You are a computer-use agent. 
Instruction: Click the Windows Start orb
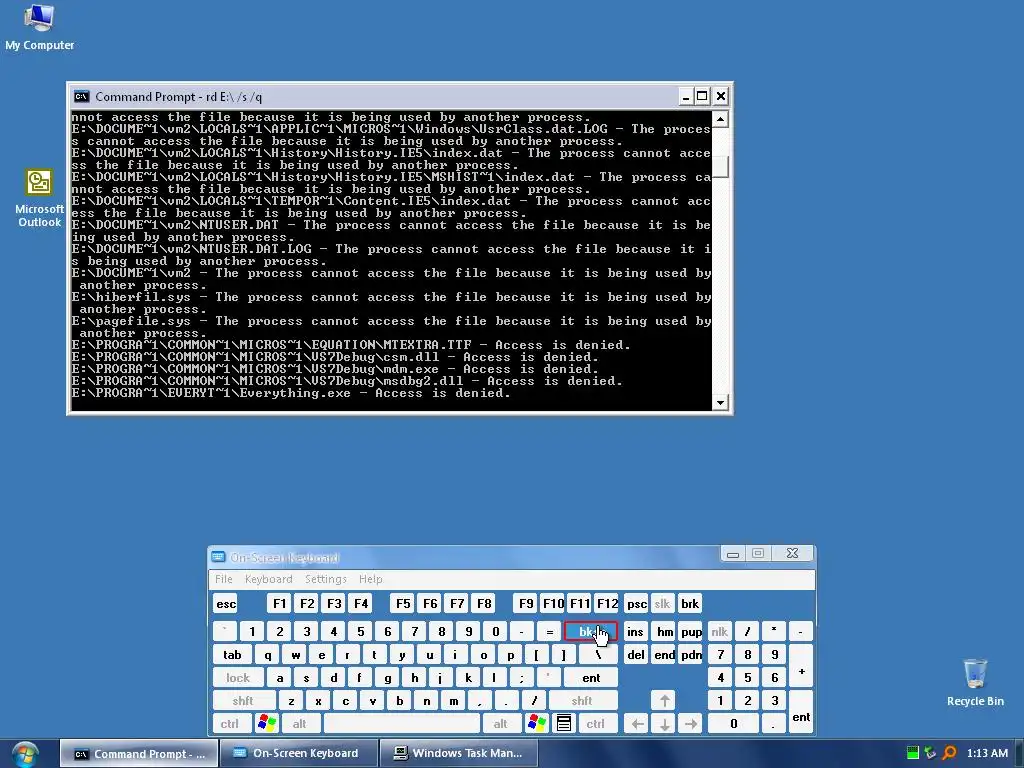pyautogui.click(x=25, y=754)
